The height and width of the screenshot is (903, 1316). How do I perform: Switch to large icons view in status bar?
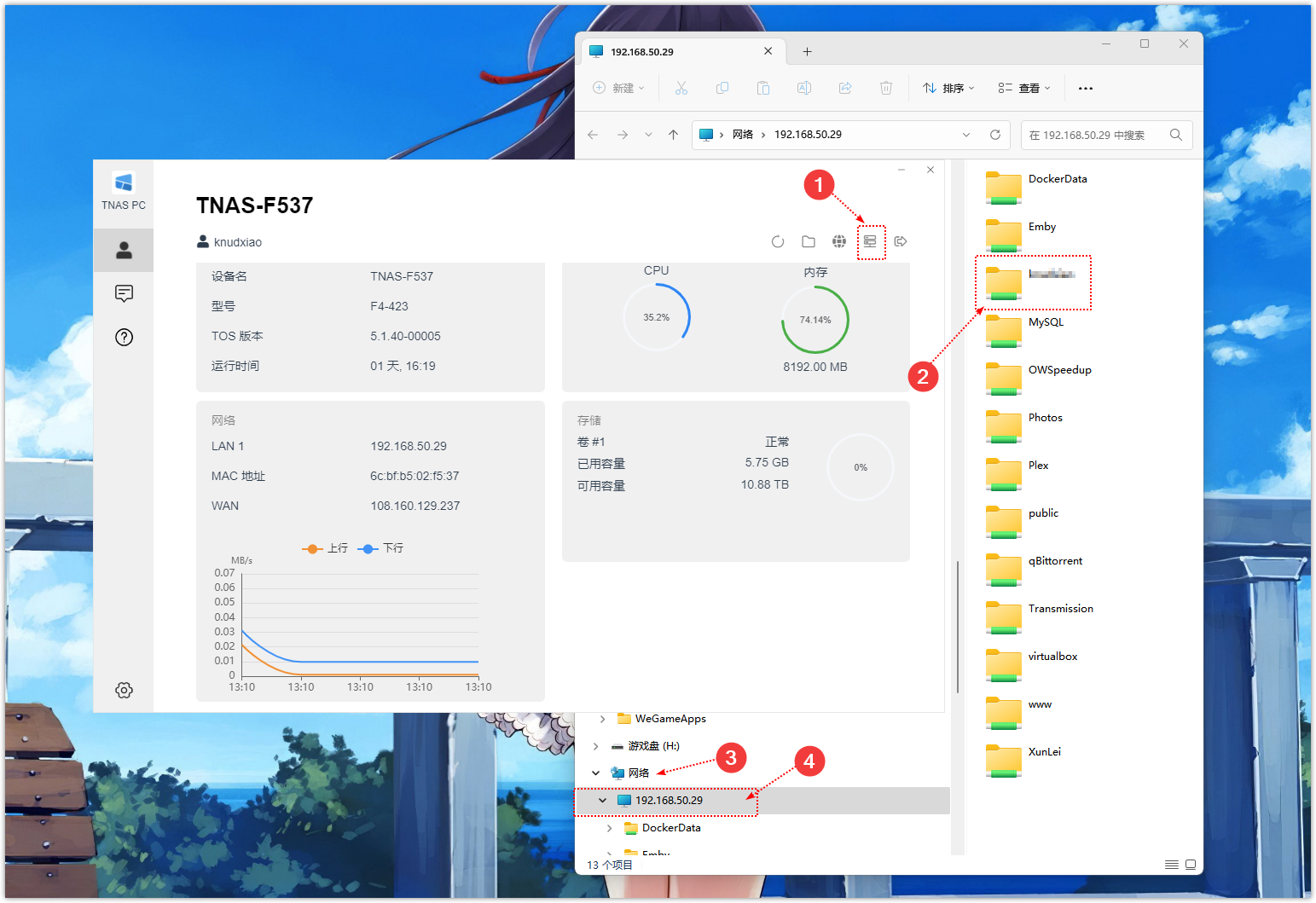(1191, 865)
